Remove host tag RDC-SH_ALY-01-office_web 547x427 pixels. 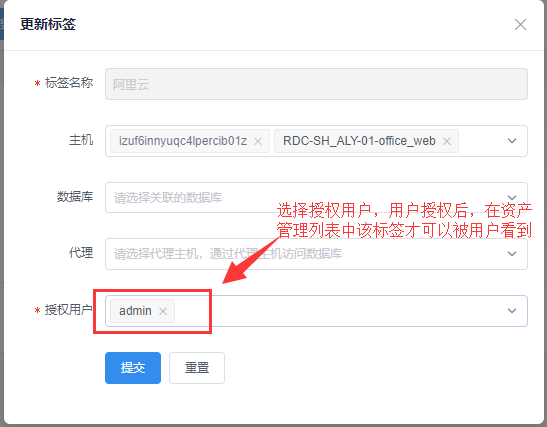[x=447, y=141]
